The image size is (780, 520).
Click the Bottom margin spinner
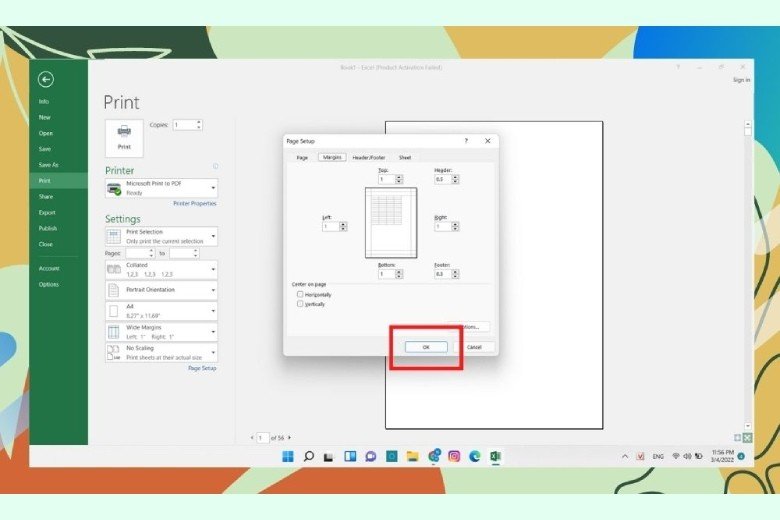pyautogui.click(x=399, y=274)
